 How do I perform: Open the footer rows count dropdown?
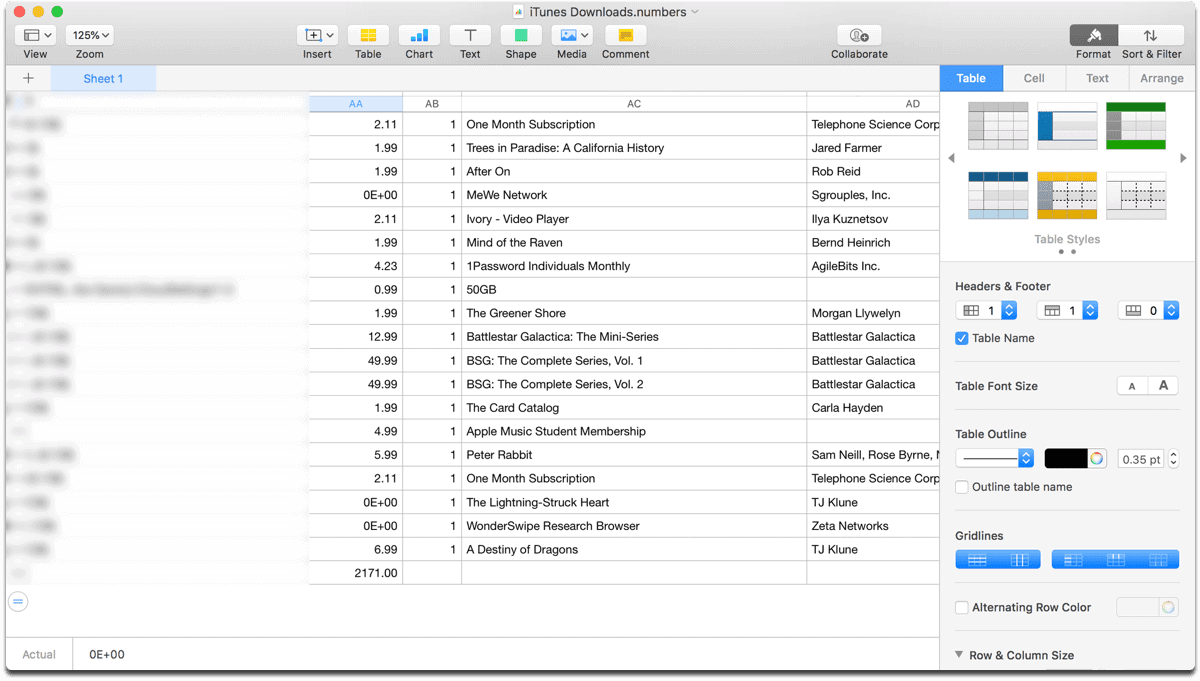click(x=1148, y=311)
